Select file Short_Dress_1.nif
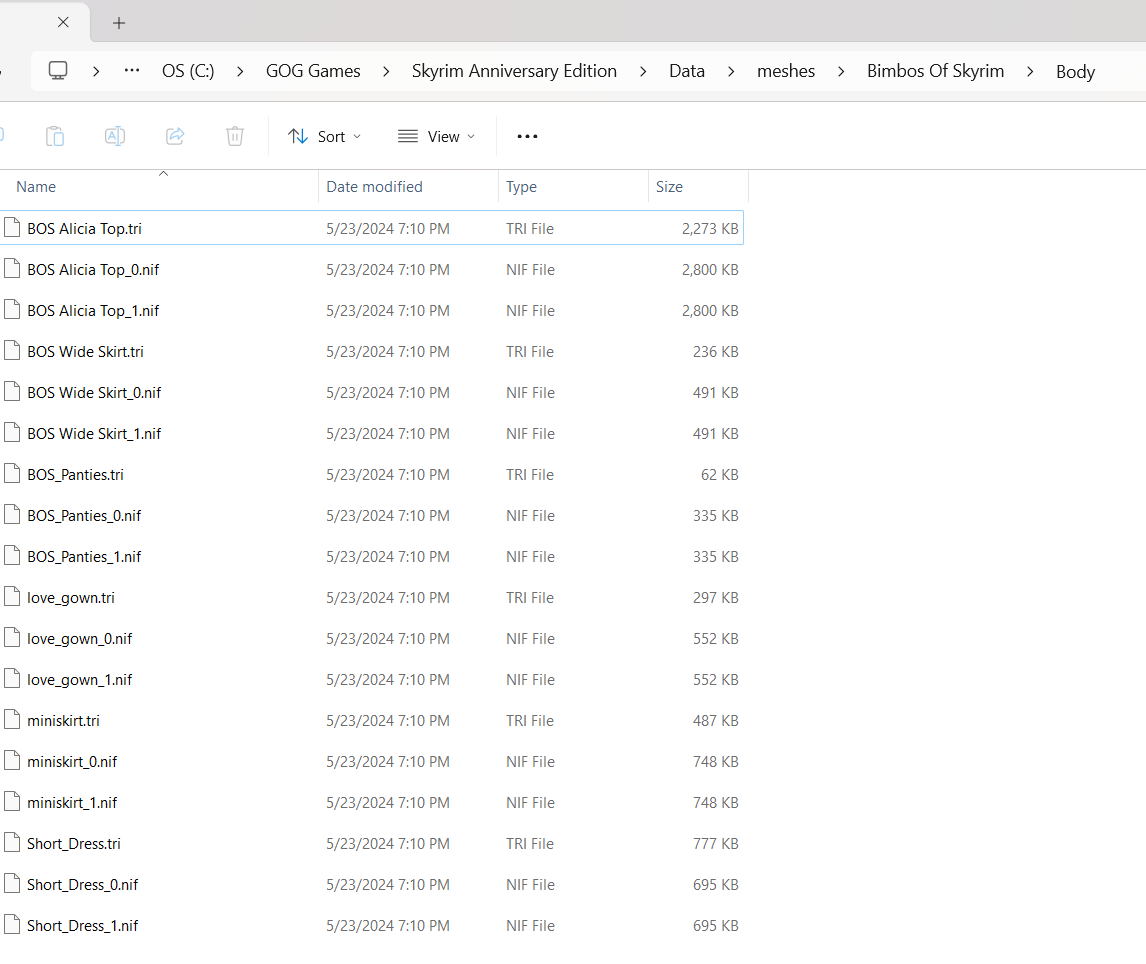 (x=372, y=925)
